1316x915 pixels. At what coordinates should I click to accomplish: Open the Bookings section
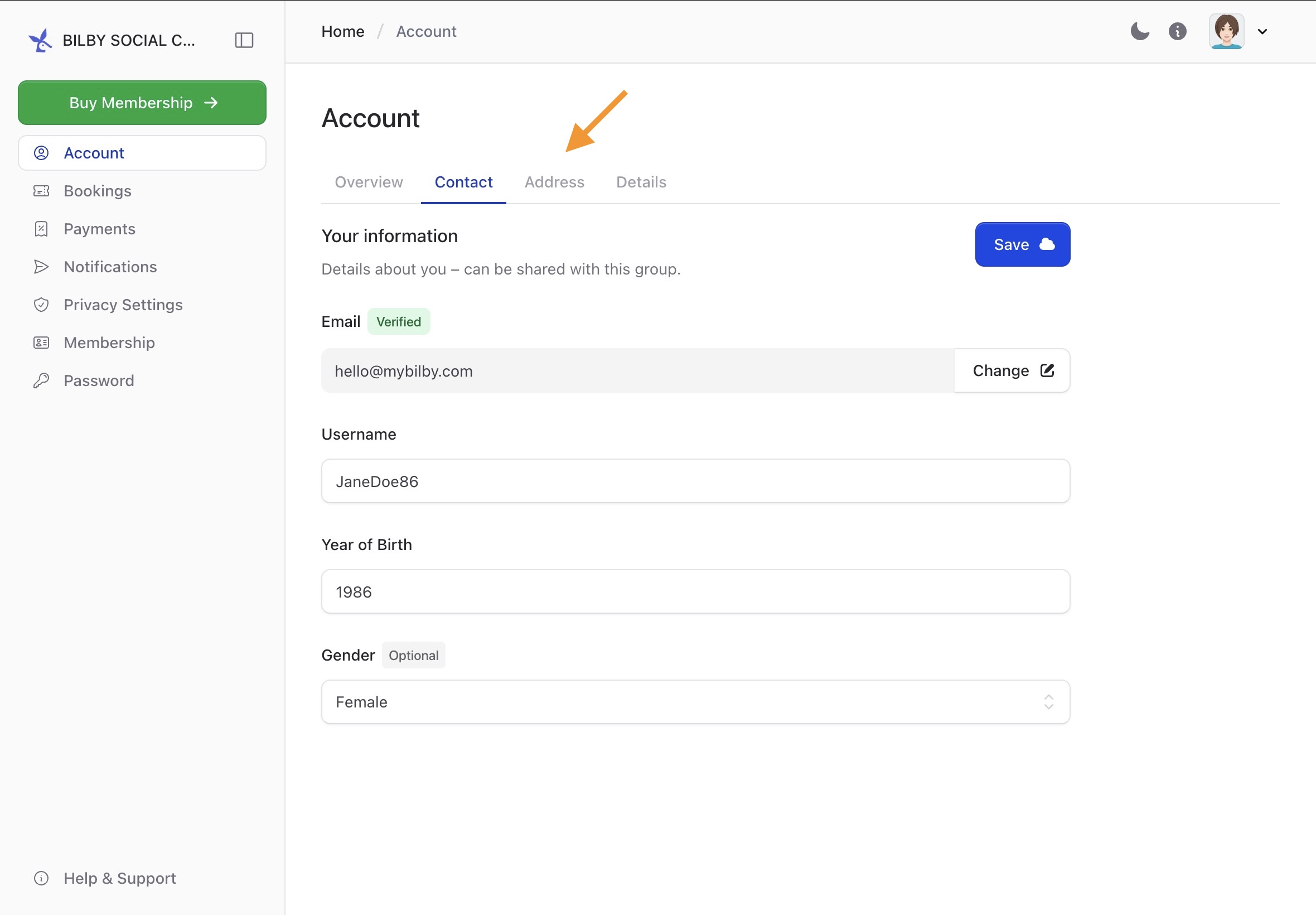tap(142, 191)
